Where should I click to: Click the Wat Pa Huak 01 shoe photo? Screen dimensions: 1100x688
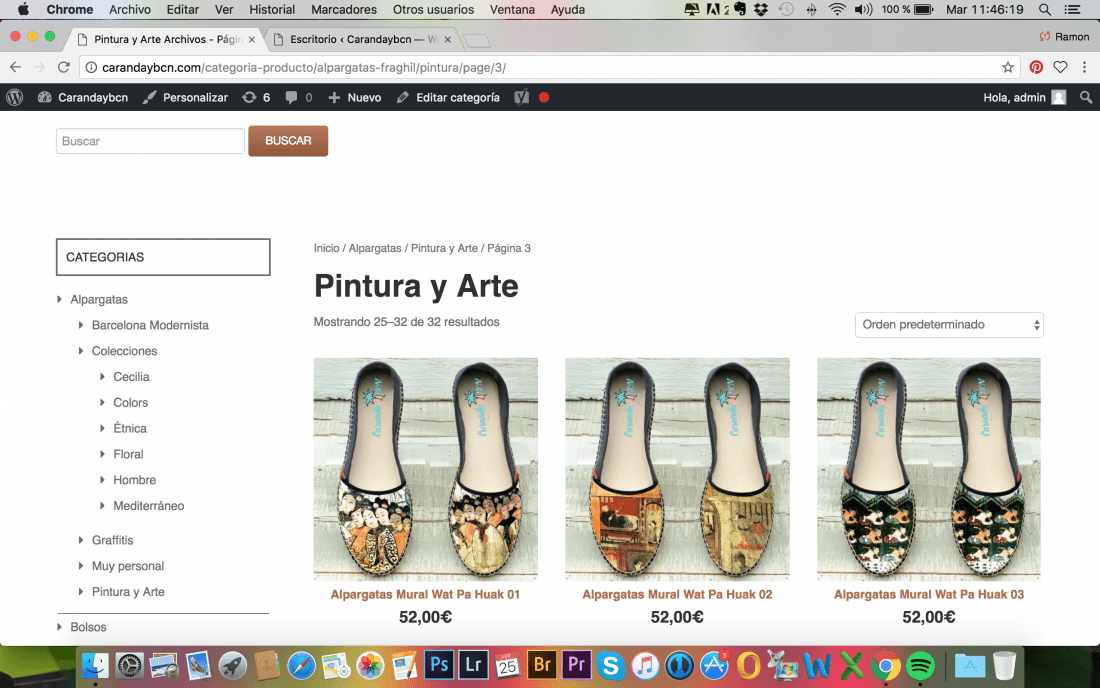coord(426,469)
